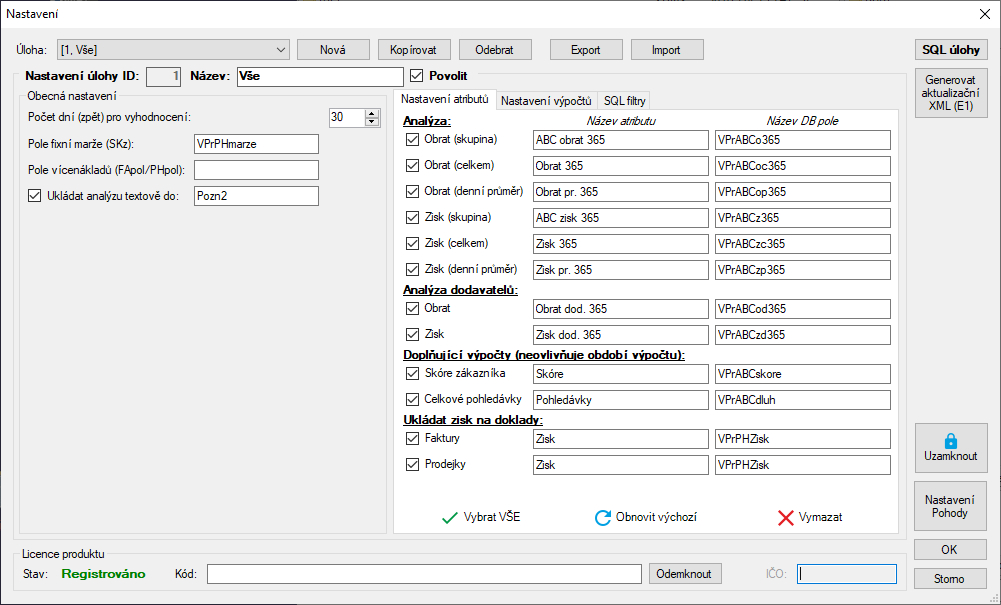
Task: Open the SQL filtry tab
Action: point(624,100)
